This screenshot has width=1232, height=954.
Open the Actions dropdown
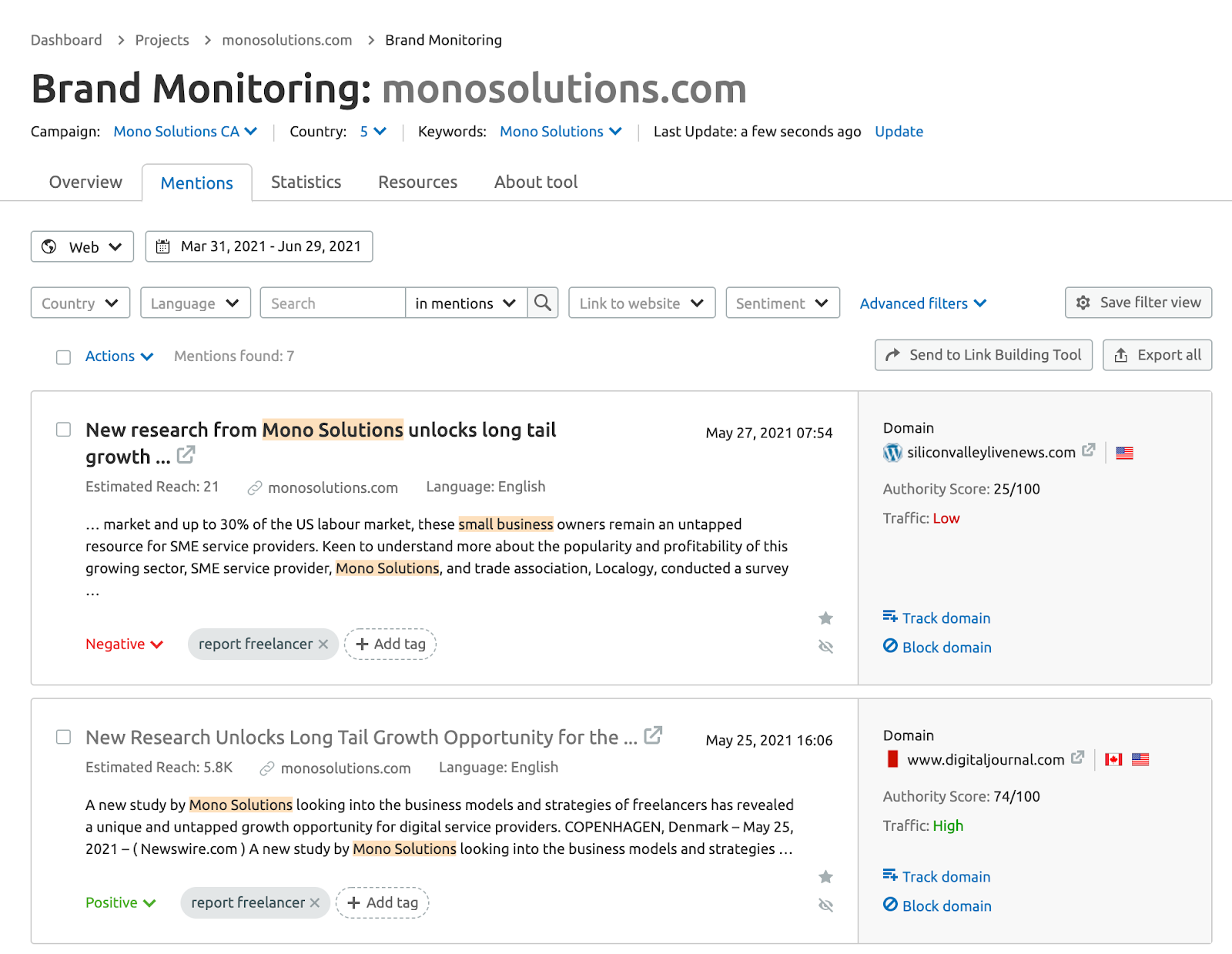[x=119, y=356]
